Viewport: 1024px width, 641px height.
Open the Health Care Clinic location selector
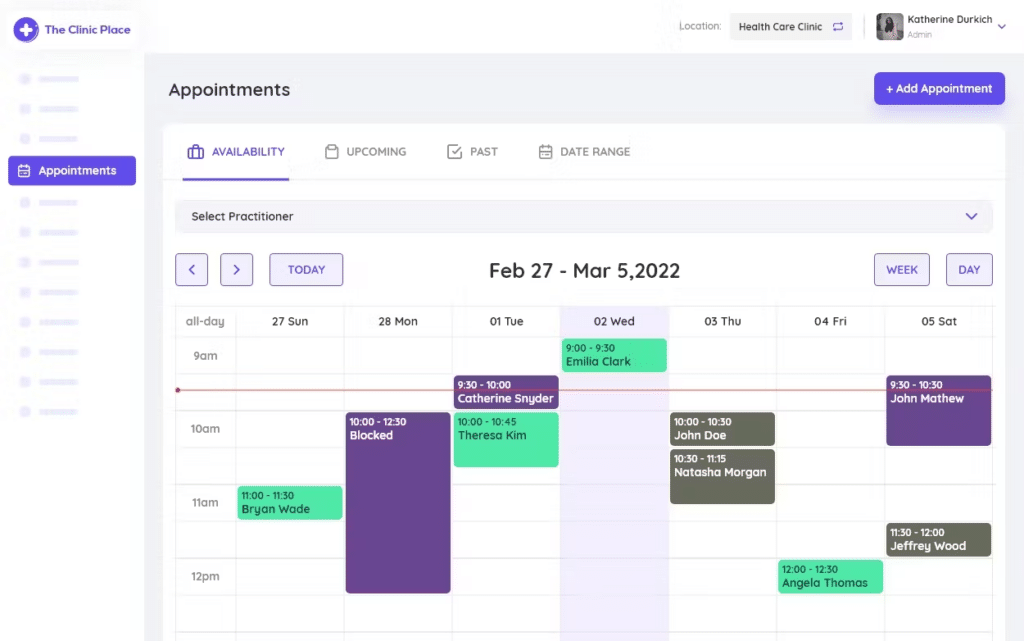(790, 26)
